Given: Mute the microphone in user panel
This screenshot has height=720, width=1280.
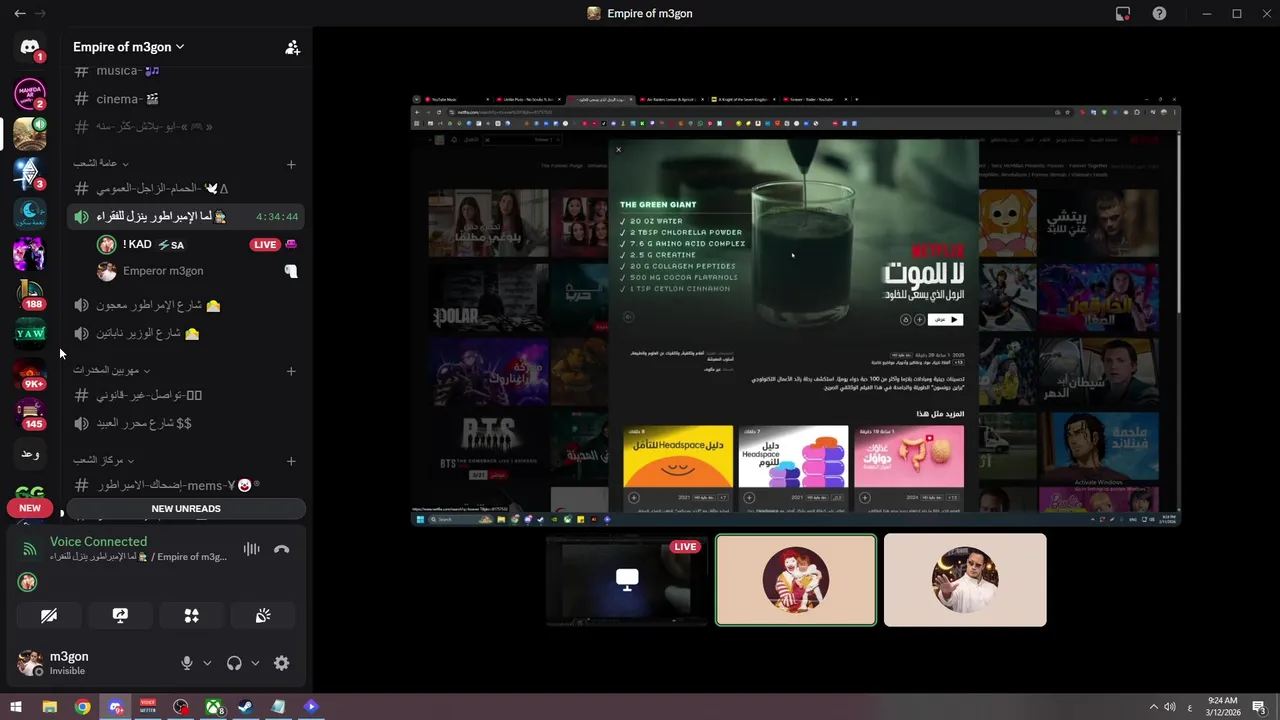Looking at the screenshot, I should click(x=186, y=663).
